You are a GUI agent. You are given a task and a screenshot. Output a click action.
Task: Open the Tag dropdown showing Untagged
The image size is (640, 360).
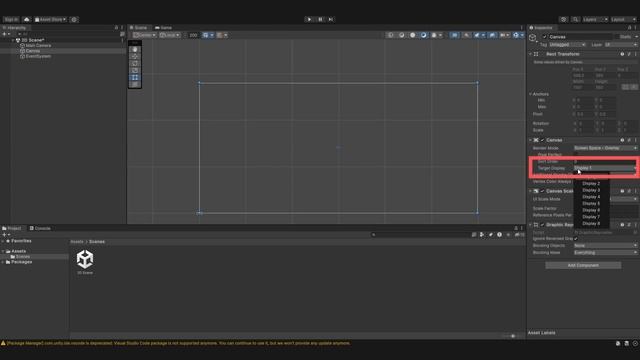coord(567,44)
